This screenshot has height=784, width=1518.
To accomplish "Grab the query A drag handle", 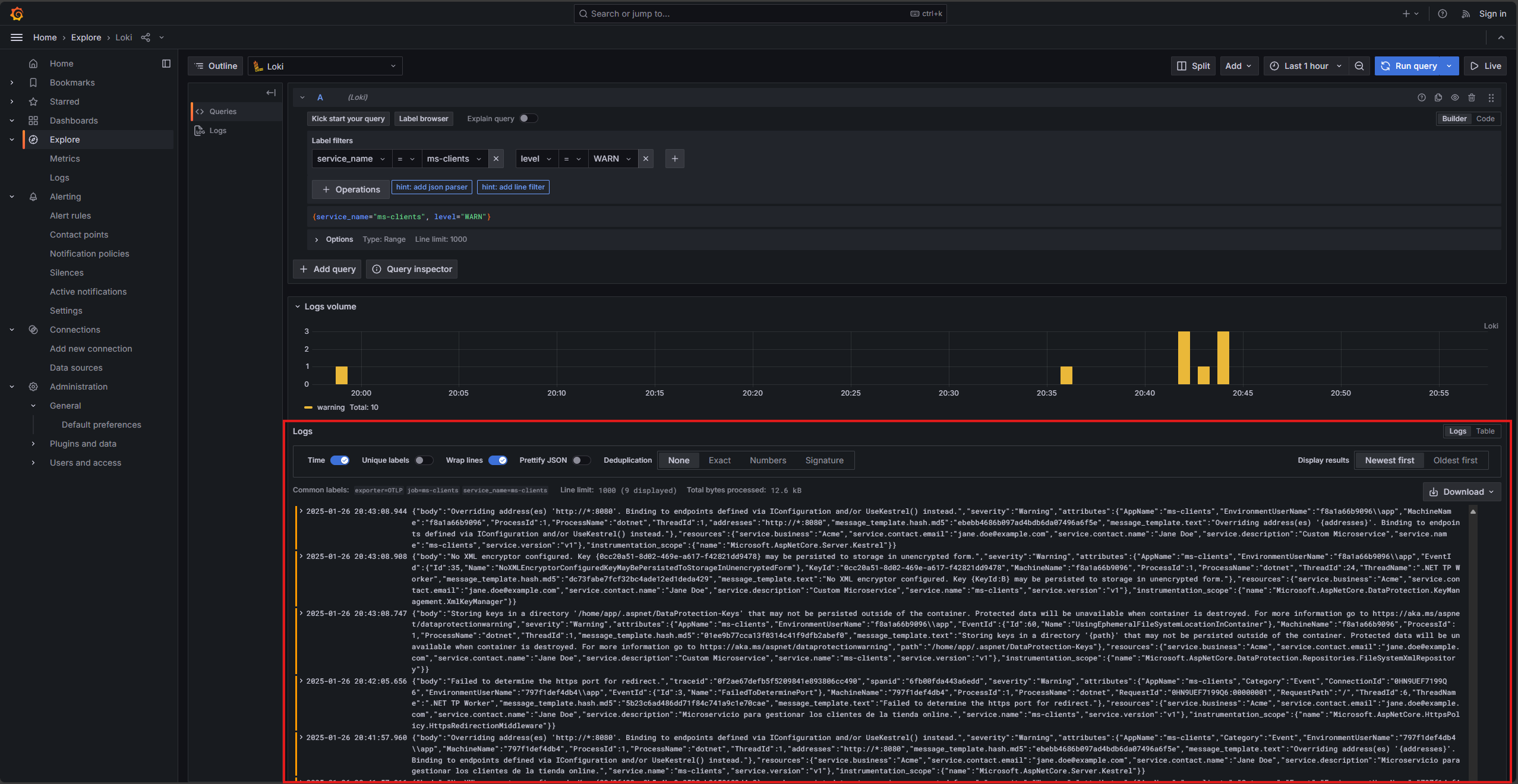I will [1491, 97].
